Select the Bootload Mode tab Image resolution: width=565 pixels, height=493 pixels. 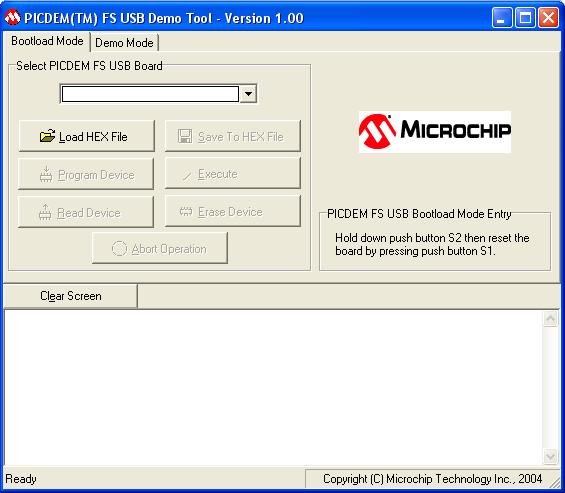coord(47,41)
